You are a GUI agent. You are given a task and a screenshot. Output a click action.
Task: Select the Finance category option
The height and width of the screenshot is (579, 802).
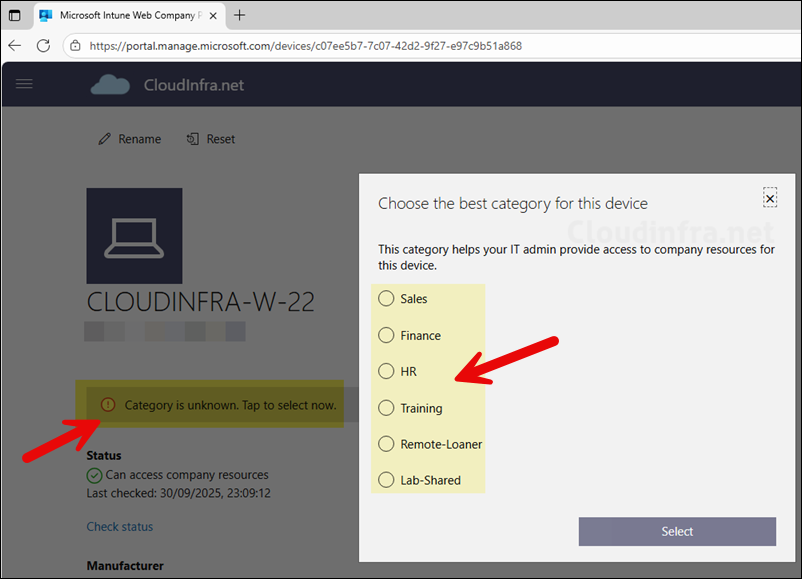[386, 335]
